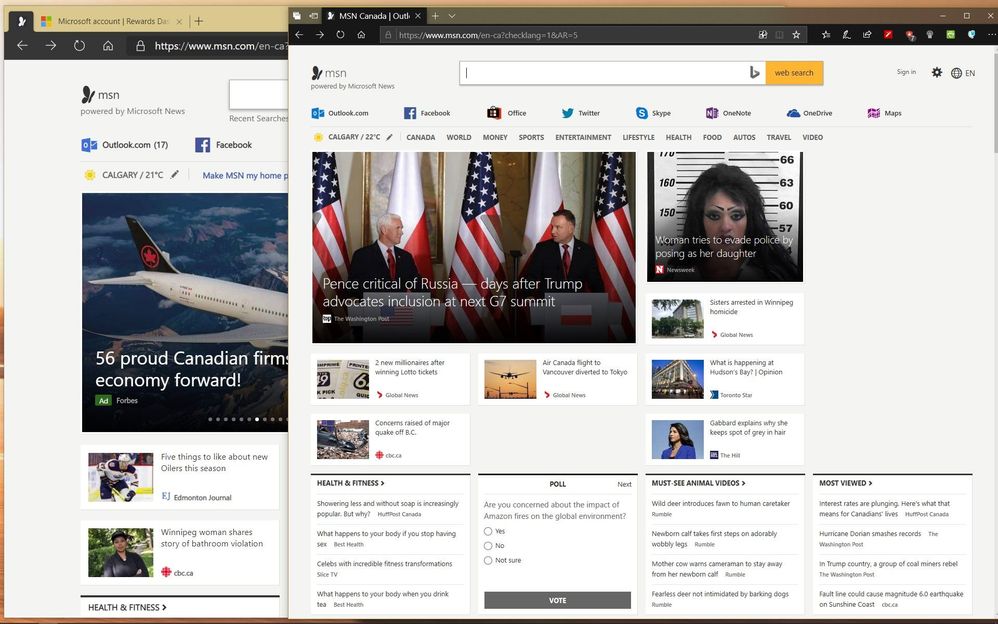Open the Maps shortcut
The height and width of the screenshot is (624, 998).
click(885, 113)
